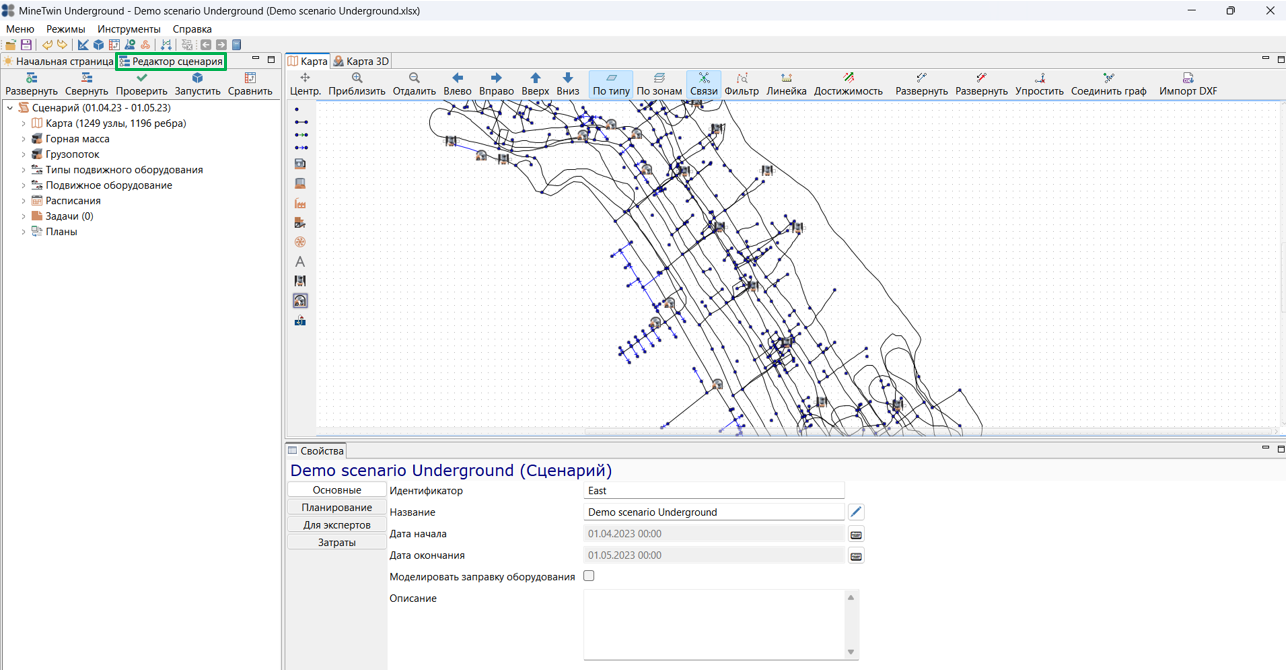Toggle the По типу coloring mode
Viewport: 1286px width, 670px height.
tap(611, 84)
